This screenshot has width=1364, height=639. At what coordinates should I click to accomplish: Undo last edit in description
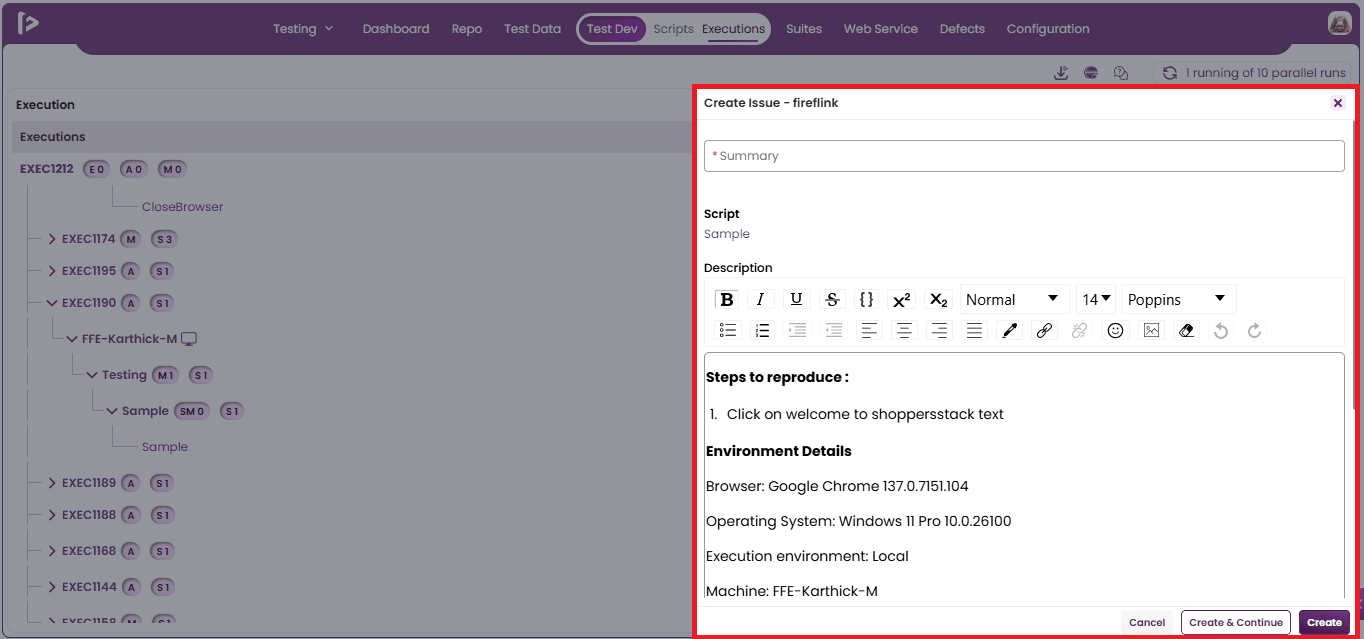point(1220,330)
